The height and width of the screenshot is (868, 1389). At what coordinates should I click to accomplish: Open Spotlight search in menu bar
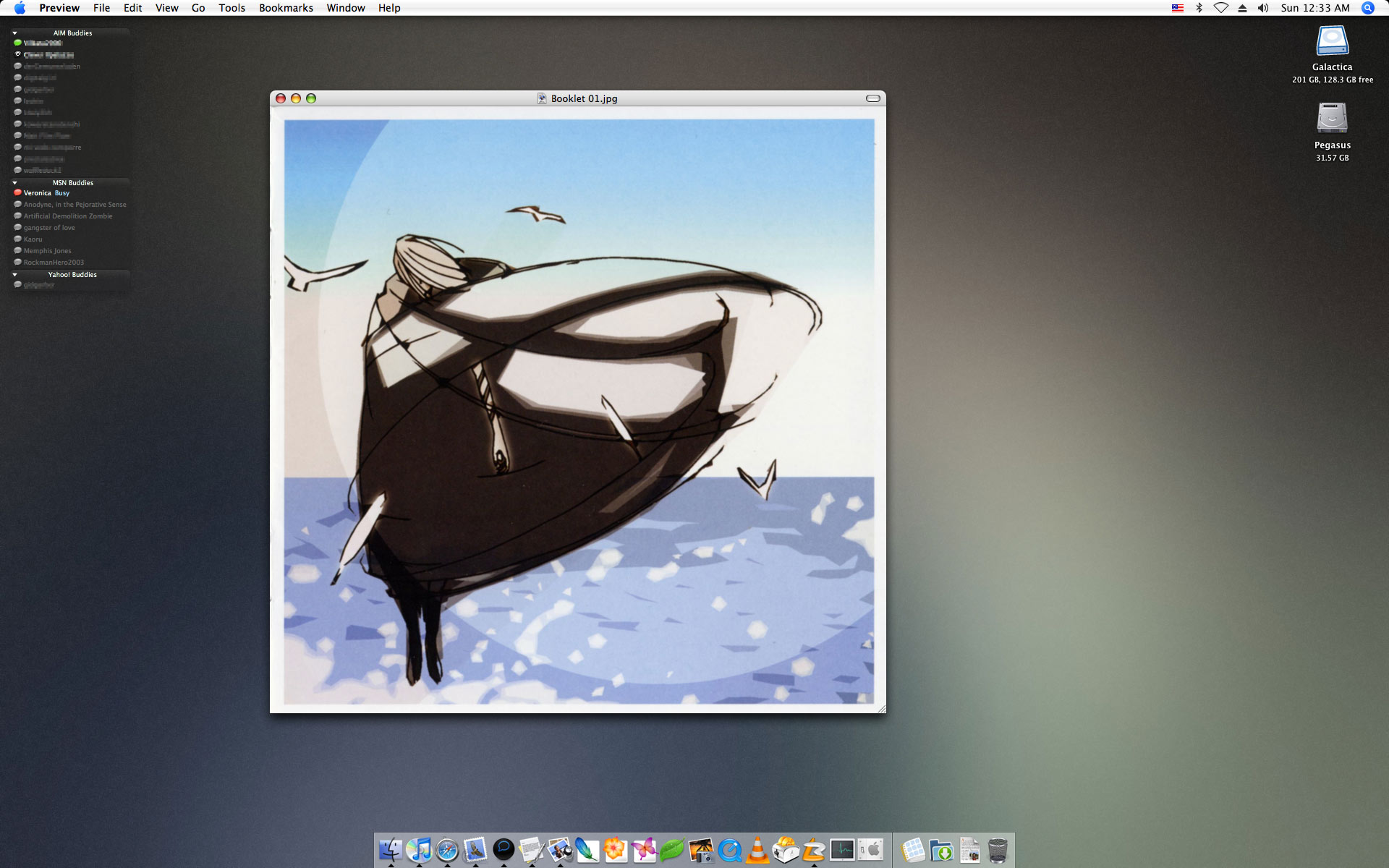pos(1367,8)
